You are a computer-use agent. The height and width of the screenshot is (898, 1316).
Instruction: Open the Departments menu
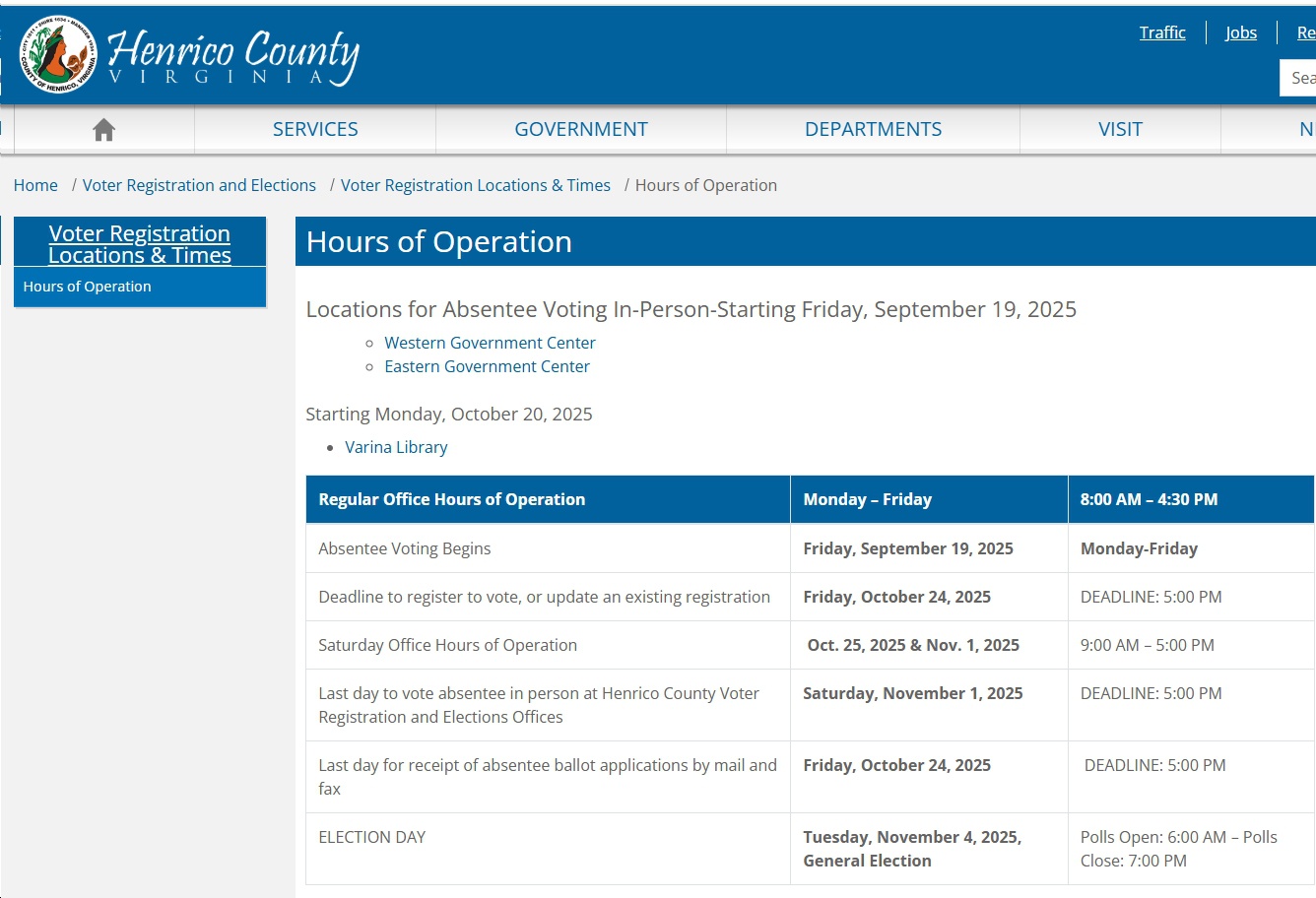873,130
